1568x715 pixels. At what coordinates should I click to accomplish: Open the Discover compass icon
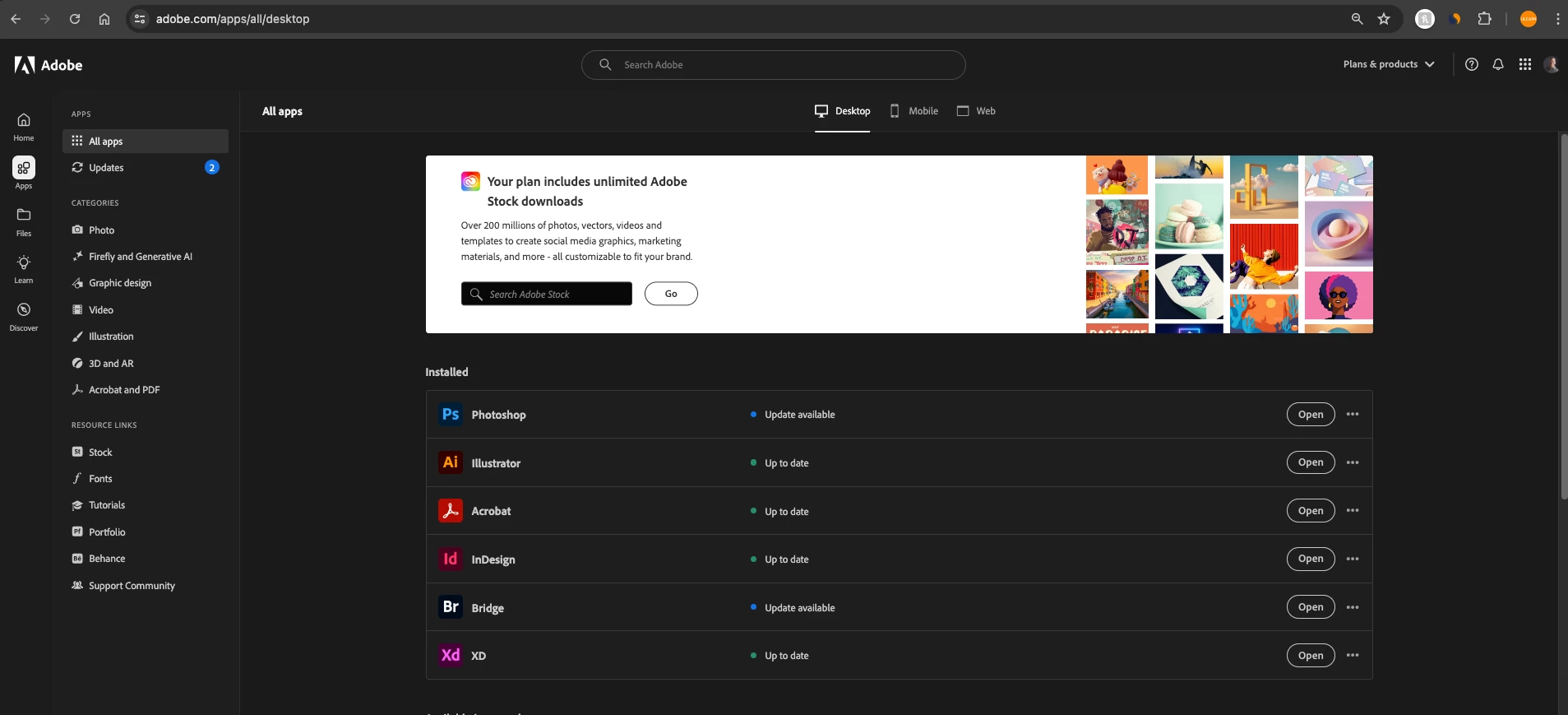(x=24, y=316)
